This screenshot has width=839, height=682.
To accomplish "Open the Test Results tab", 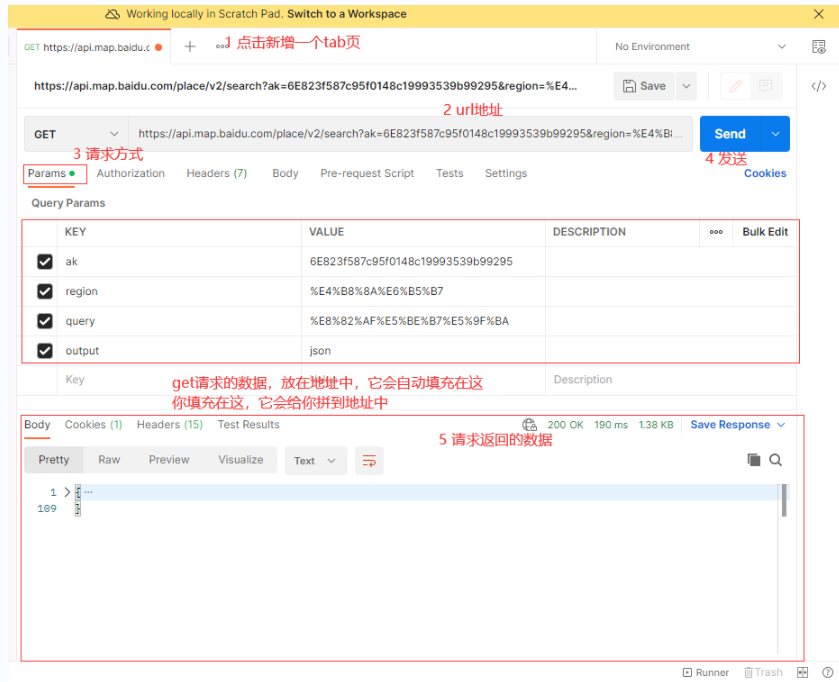I will pos(248,425).
